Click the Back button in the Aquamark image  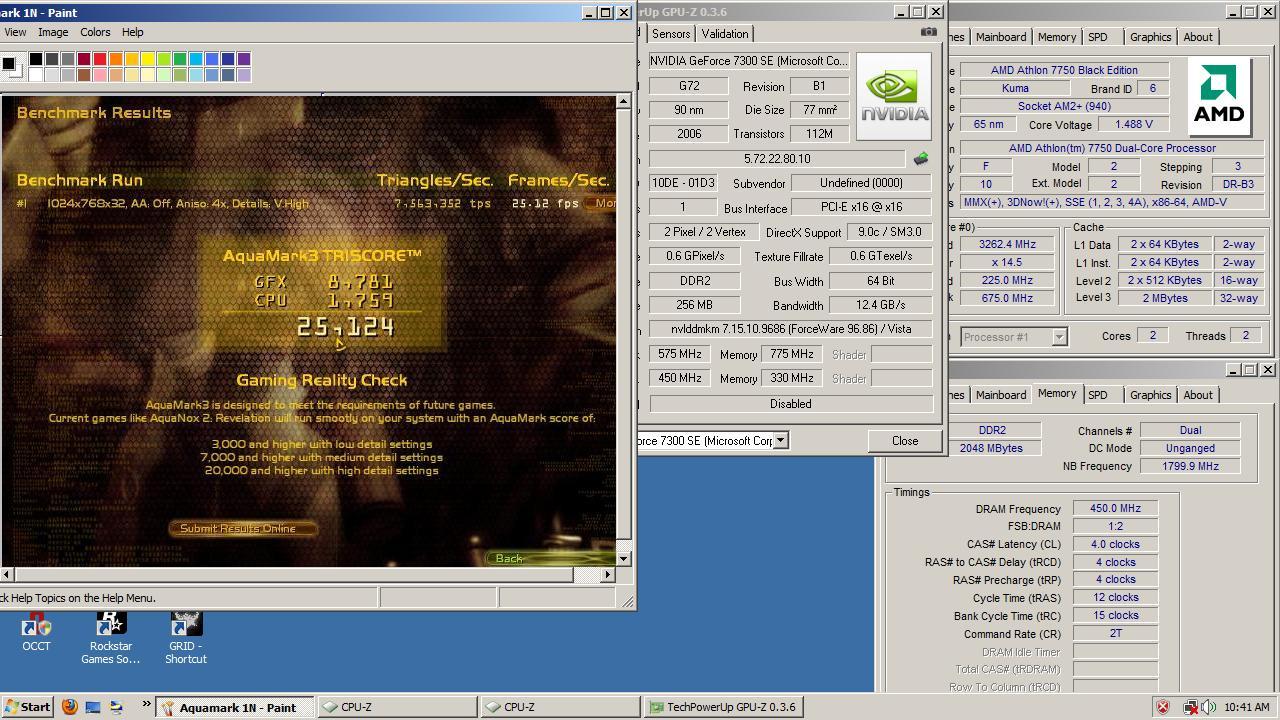click(x=510, y=558)
